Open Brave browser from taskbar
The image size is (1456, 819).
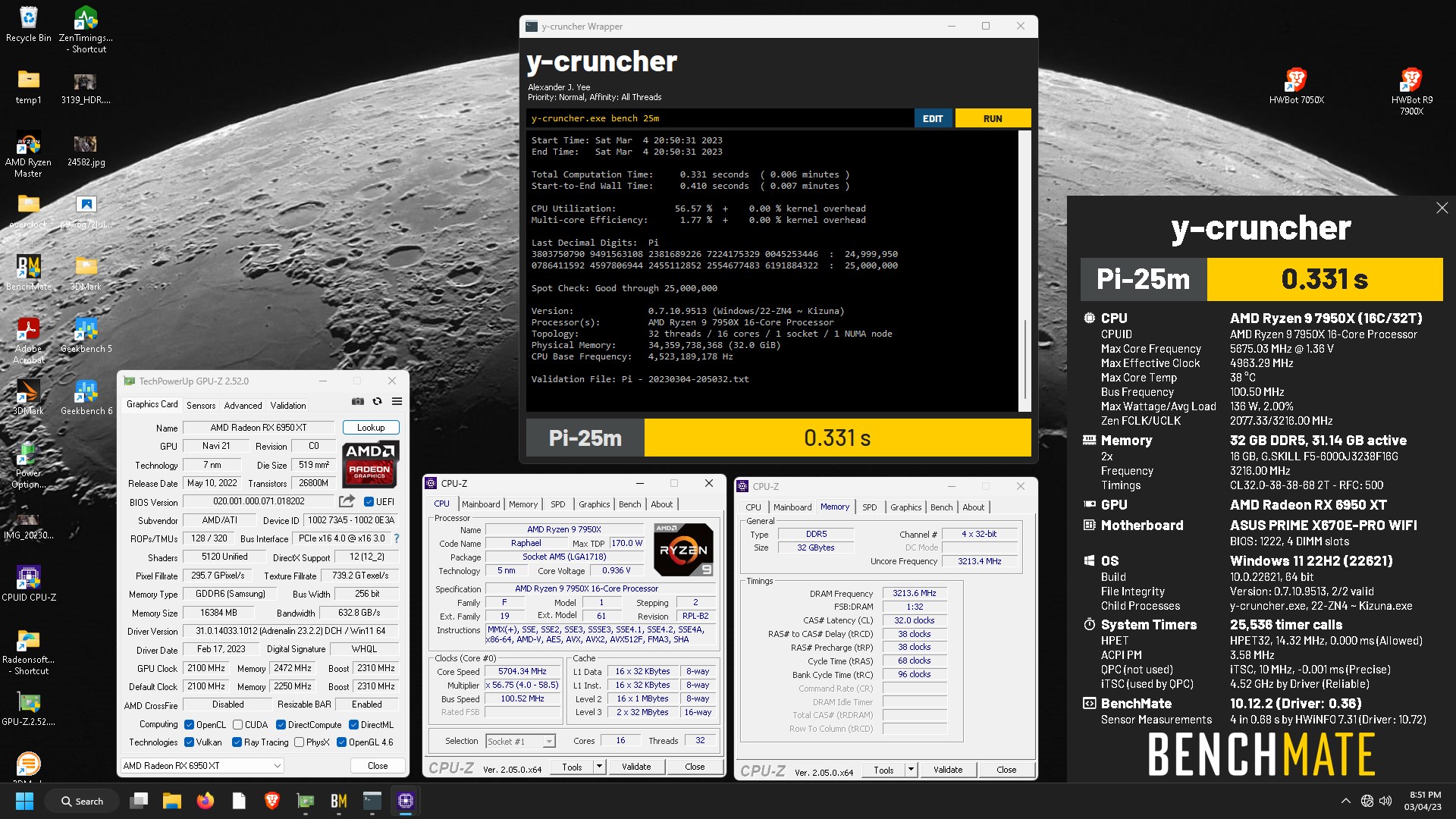[271, 801]
